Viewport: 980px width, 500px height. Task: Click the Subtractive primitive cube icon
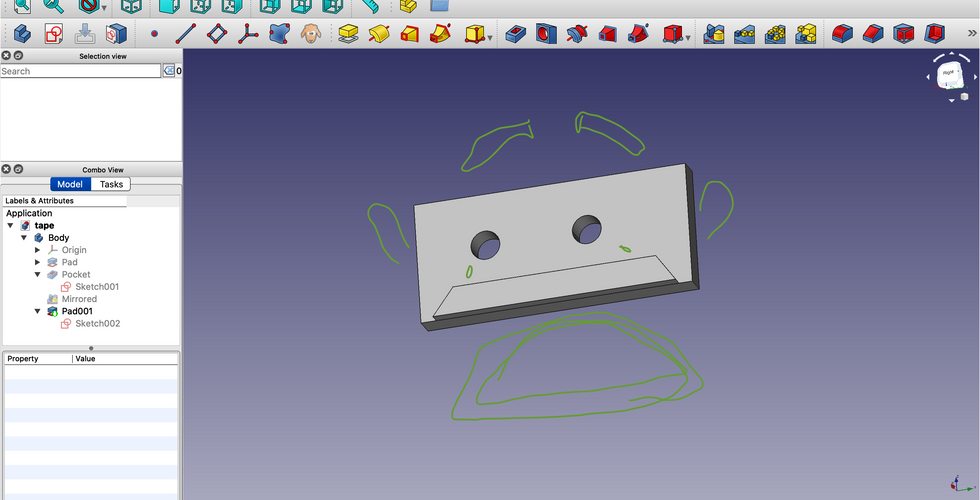point(672,33)
